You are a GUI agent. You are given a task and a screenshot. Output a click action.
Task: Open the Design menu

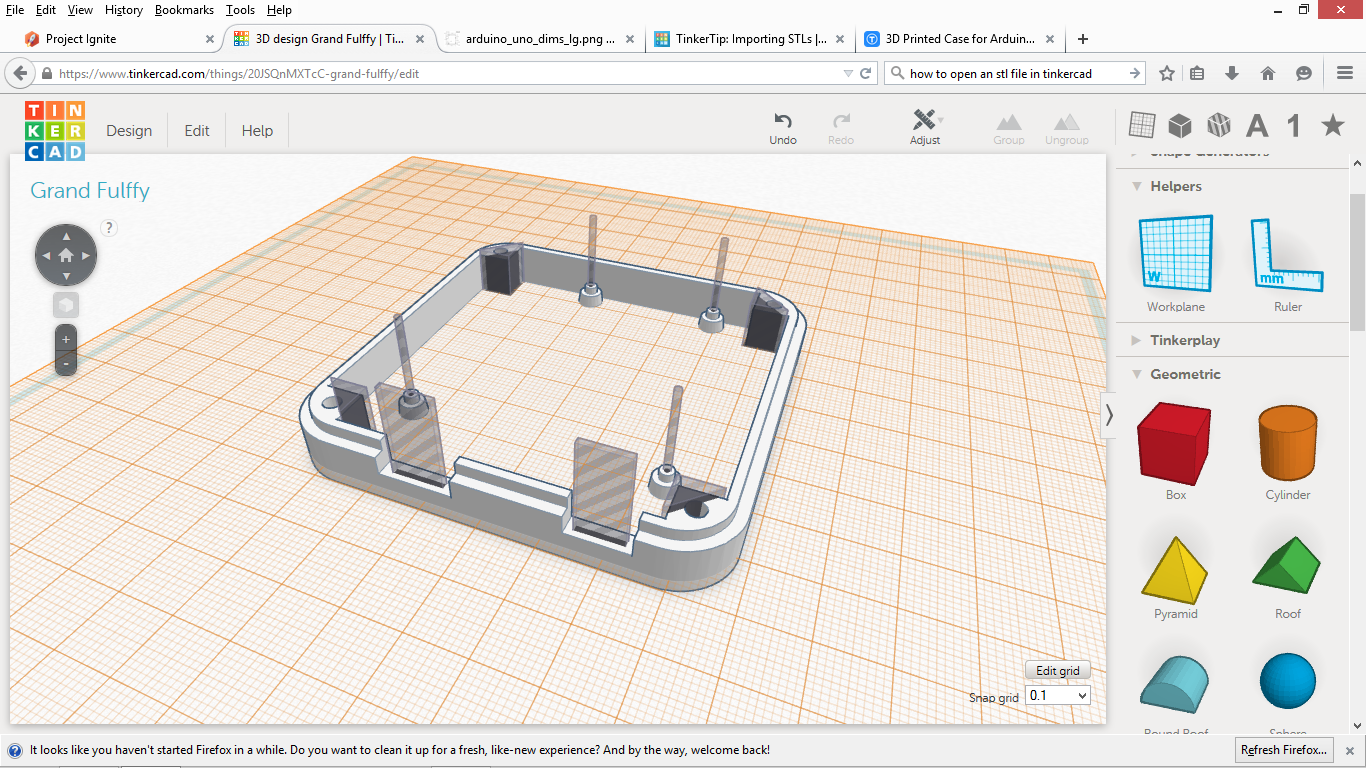[x=129, y=131]
